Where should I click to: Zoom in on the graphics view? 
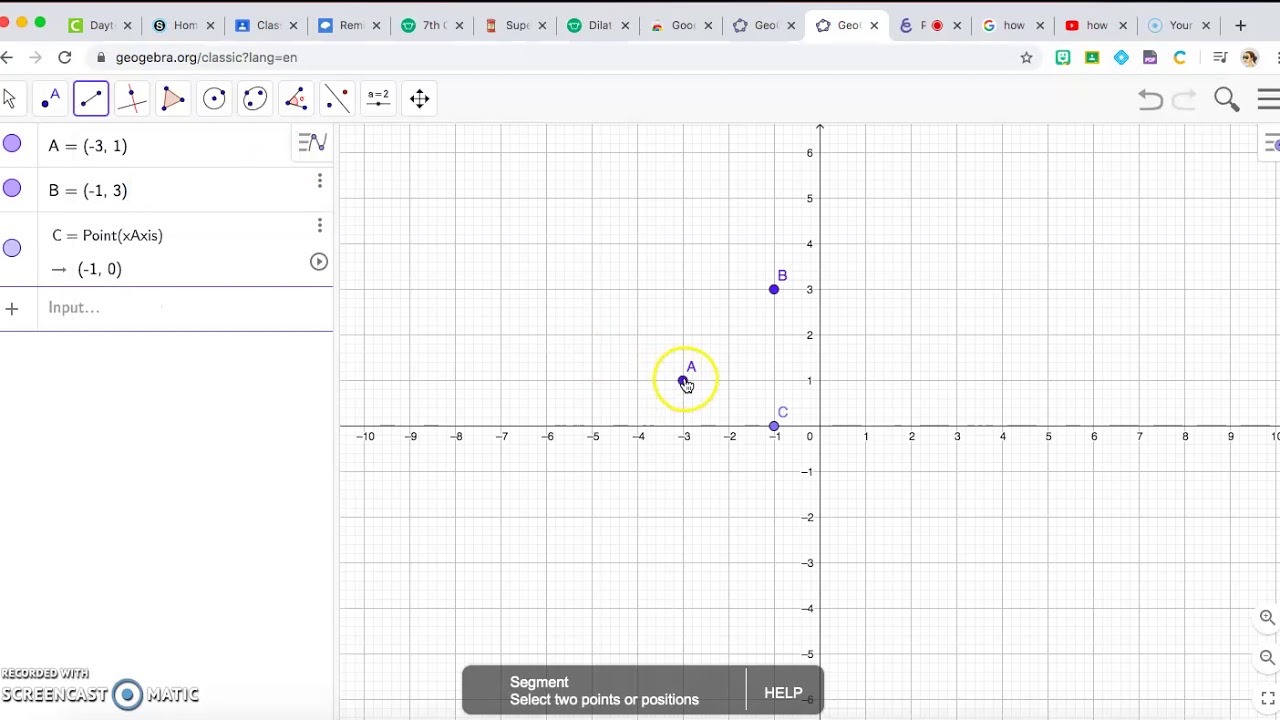click(x=1267, y=617)
